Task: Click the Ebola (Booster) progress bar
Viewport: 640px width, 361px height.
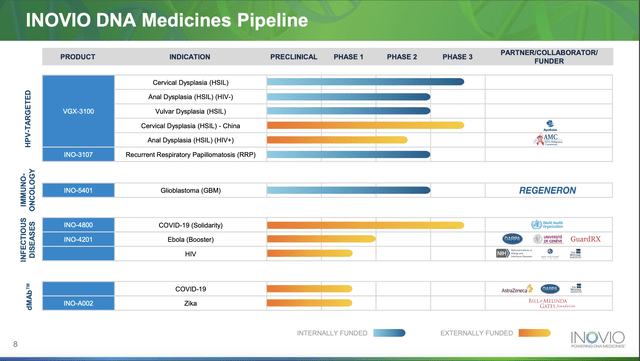Action: [321, 239]
